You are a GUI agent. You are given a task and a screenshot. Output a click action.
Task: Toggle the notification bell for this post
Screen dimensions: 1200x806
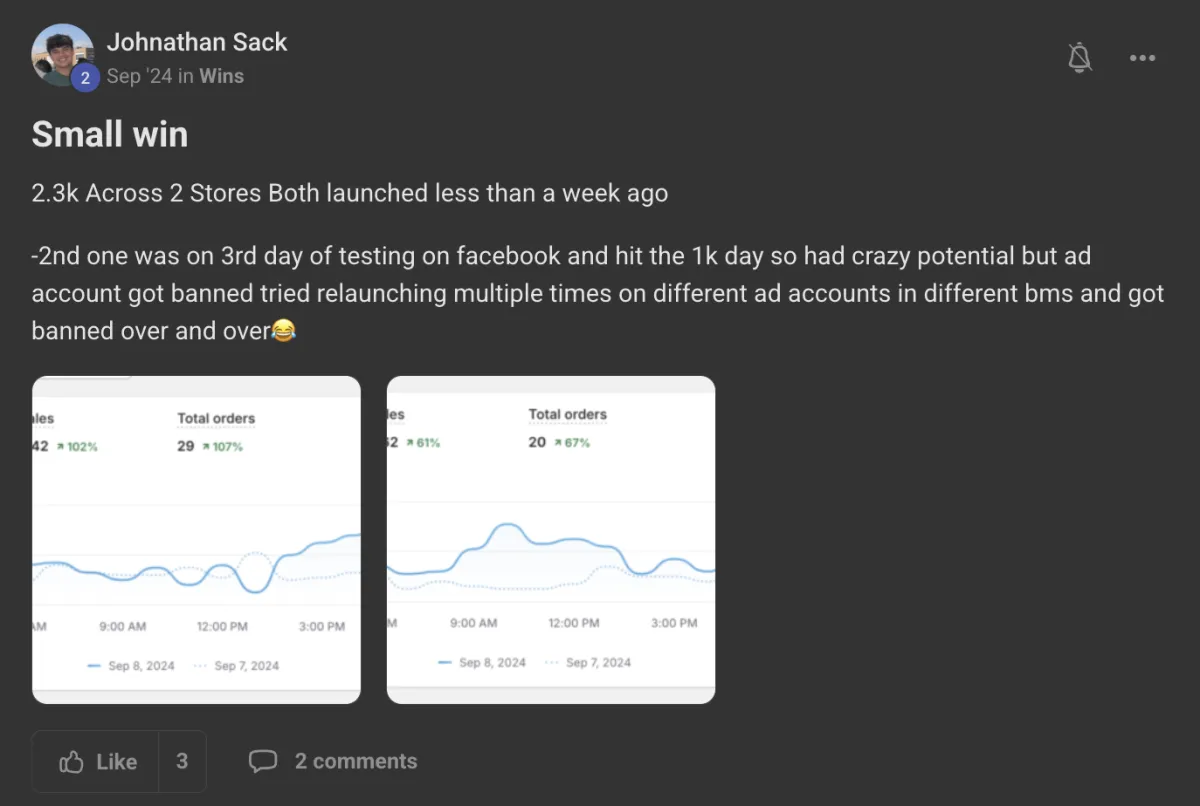1079,58
